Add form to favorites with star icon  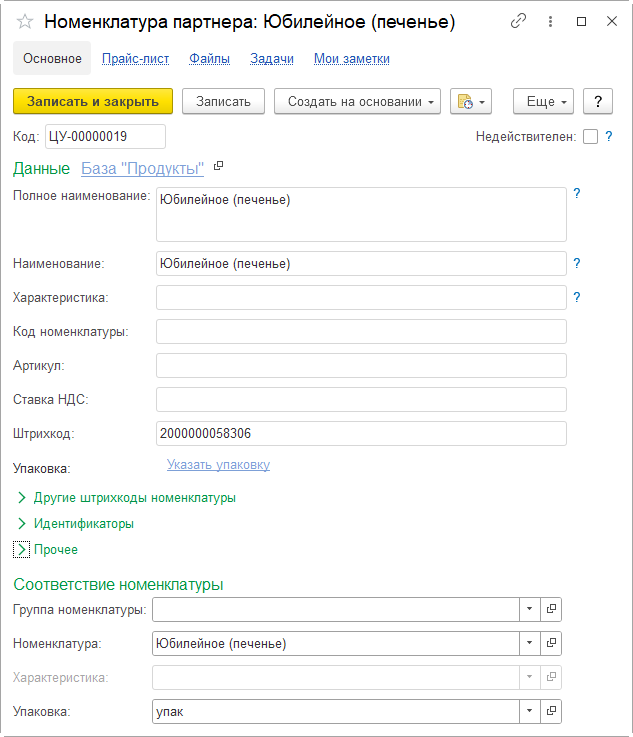tap(24, 22)
